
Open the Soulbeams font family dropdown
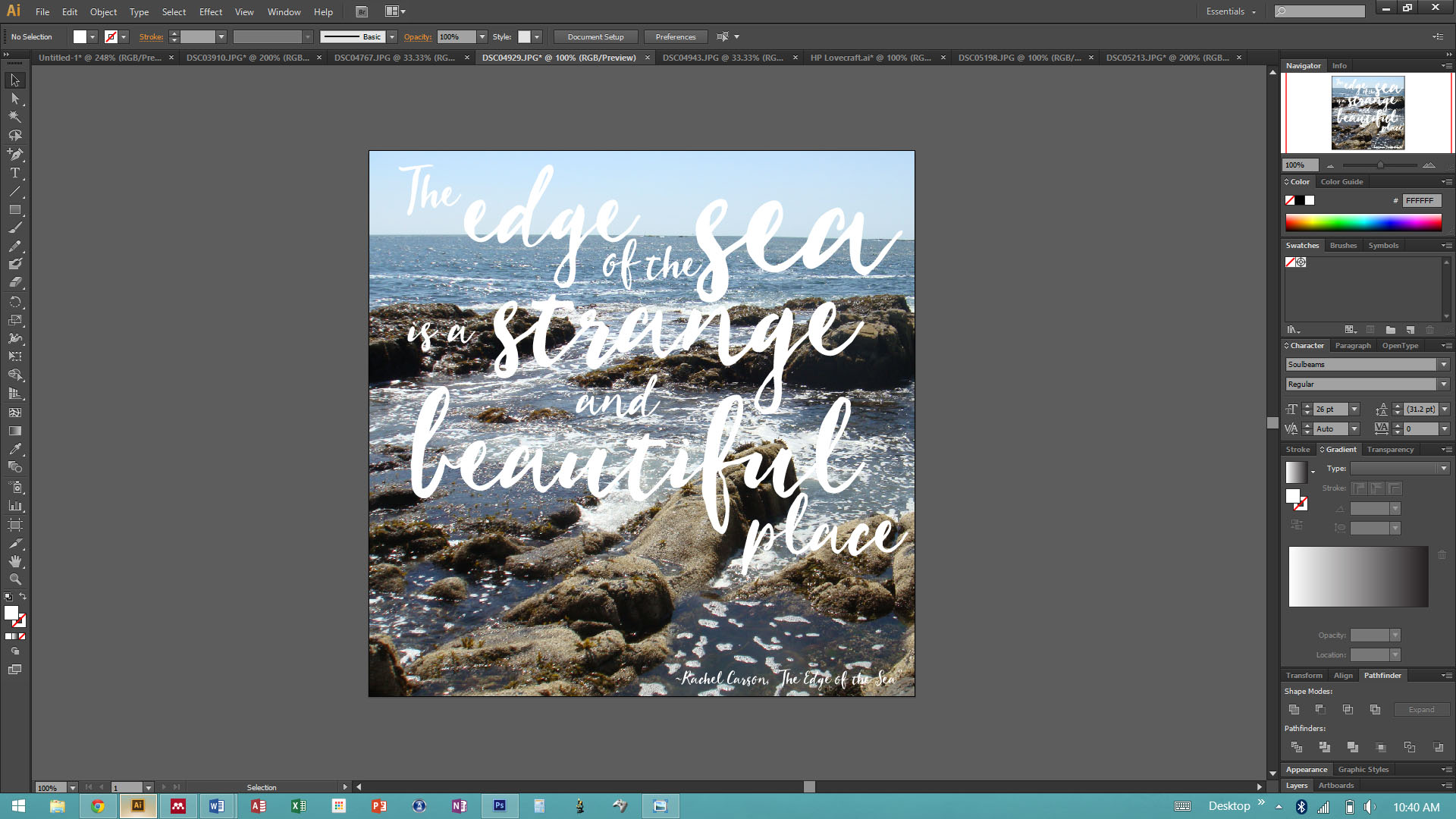(1444, 365)
